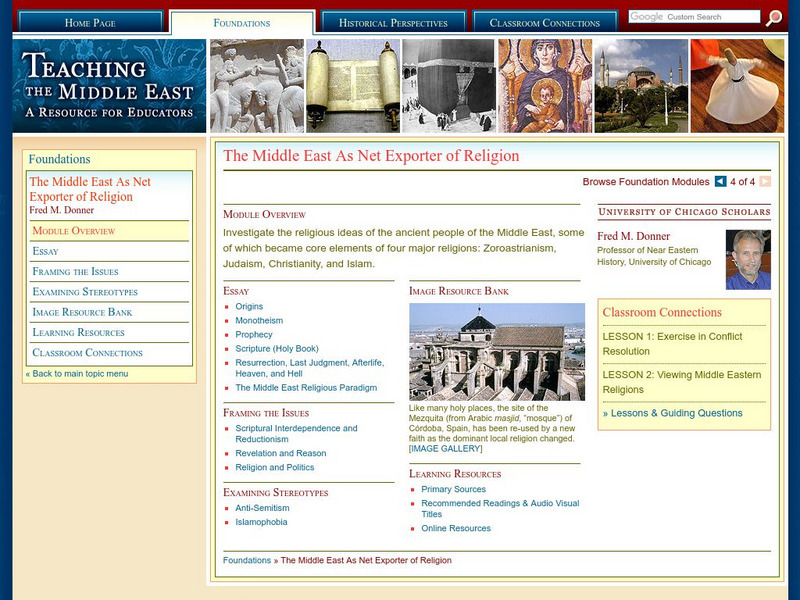Select the Foundations tab
800x600 pixels.
point(241,23)
